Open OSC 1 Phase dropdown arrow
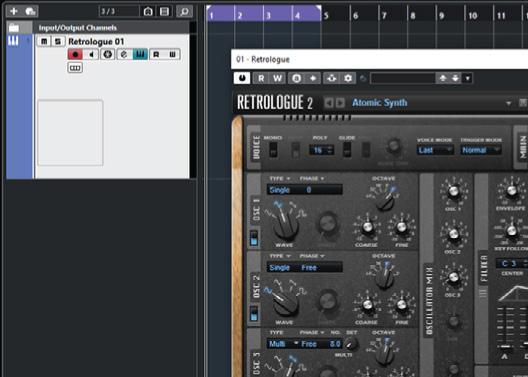 322,179
